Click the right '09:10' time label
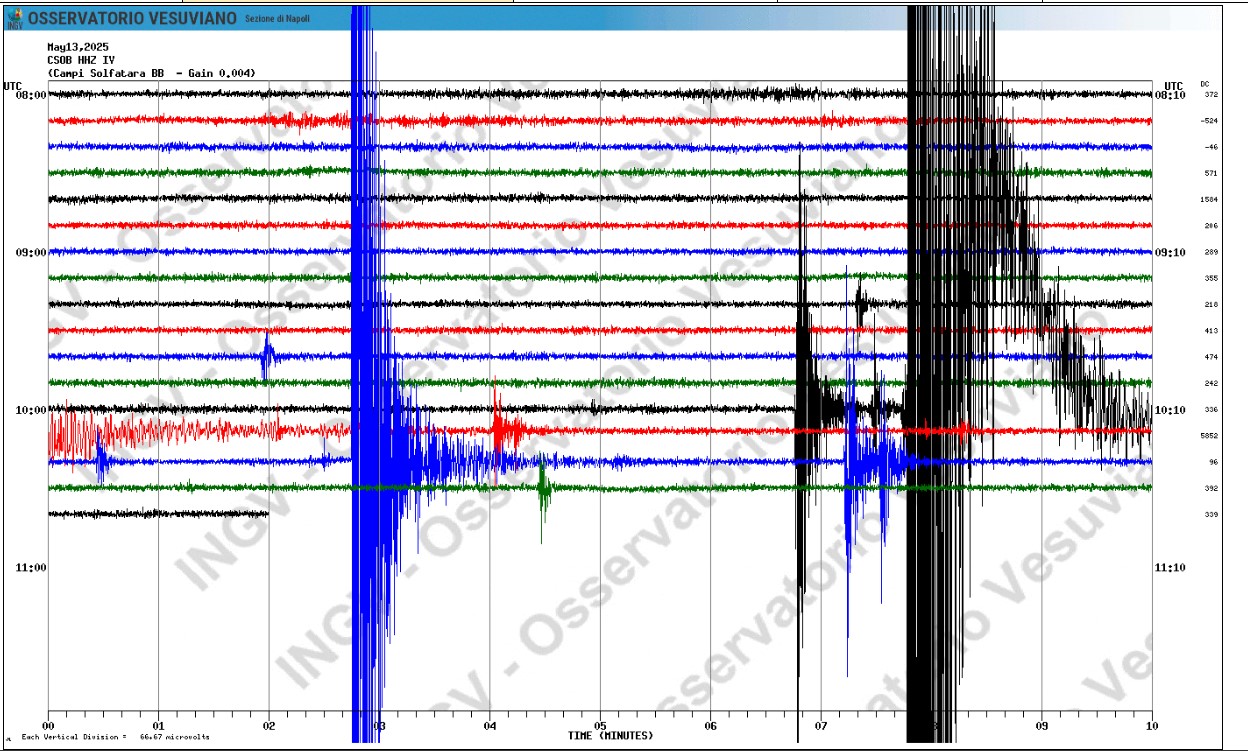Image resolution: width=1248 pixels, height=751 pixels. point(1170,252)
